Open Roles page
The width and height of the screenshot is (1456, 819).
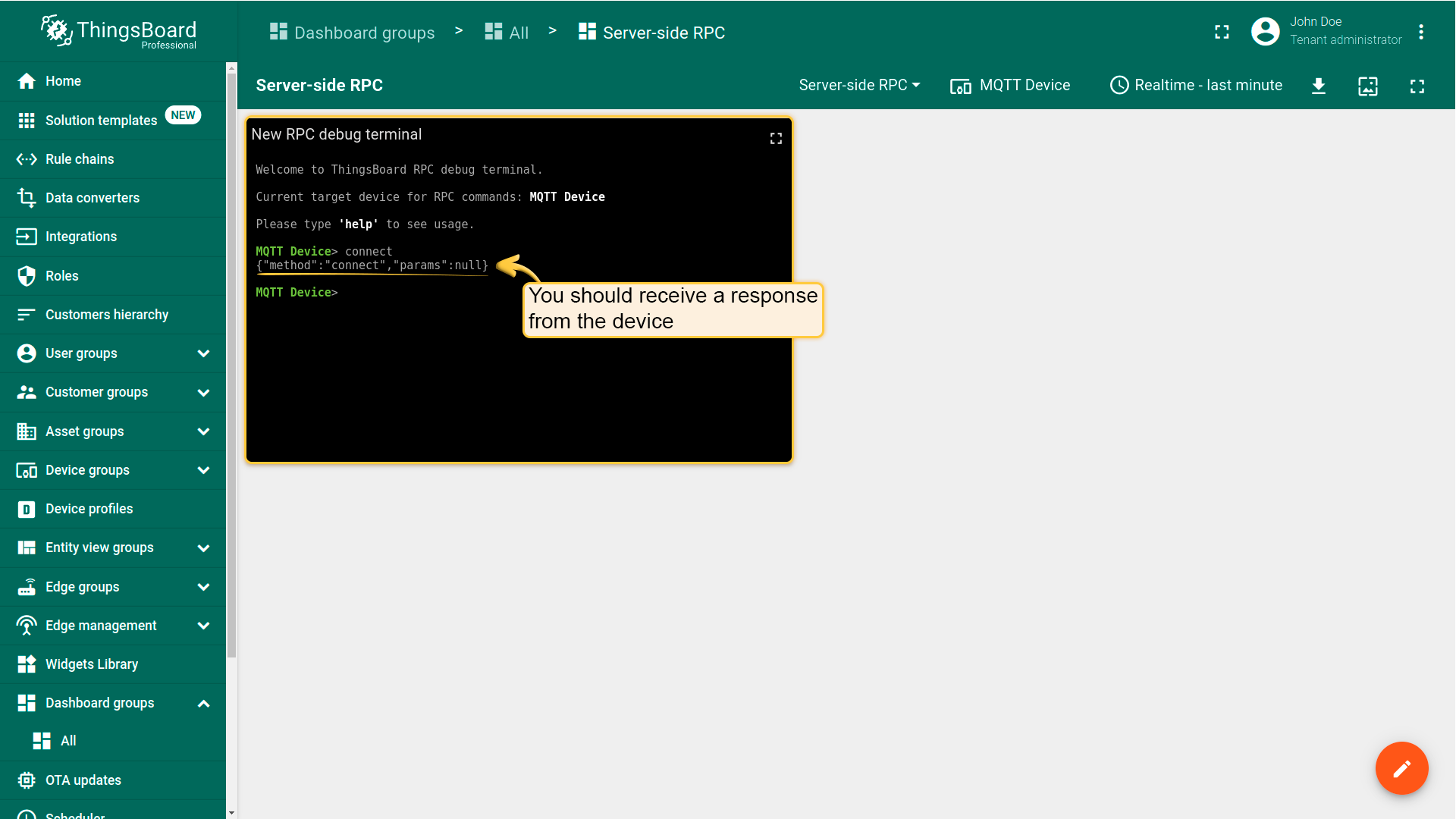pos(113,276)
